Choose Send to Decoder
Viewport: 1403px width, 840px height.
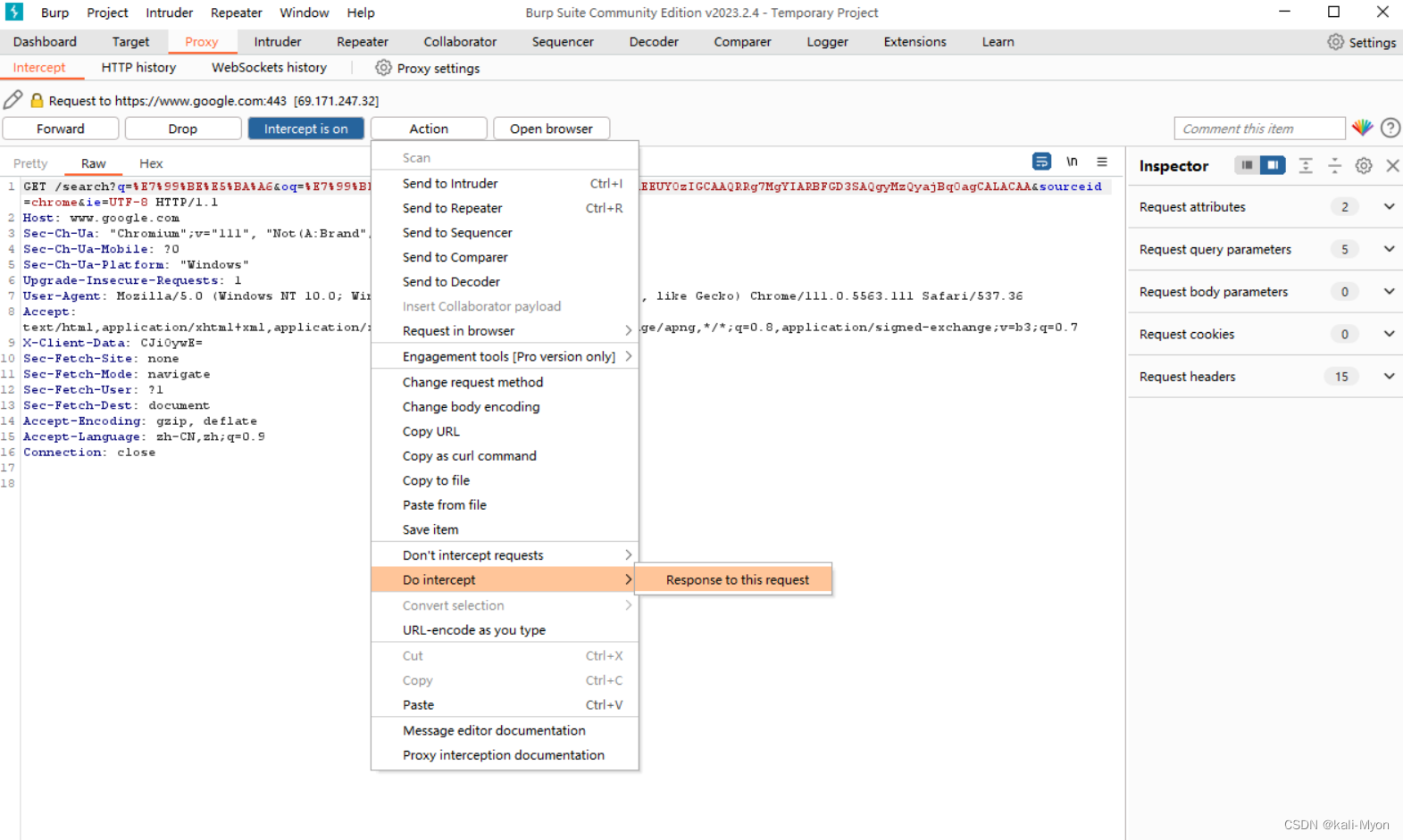[505, 281]
